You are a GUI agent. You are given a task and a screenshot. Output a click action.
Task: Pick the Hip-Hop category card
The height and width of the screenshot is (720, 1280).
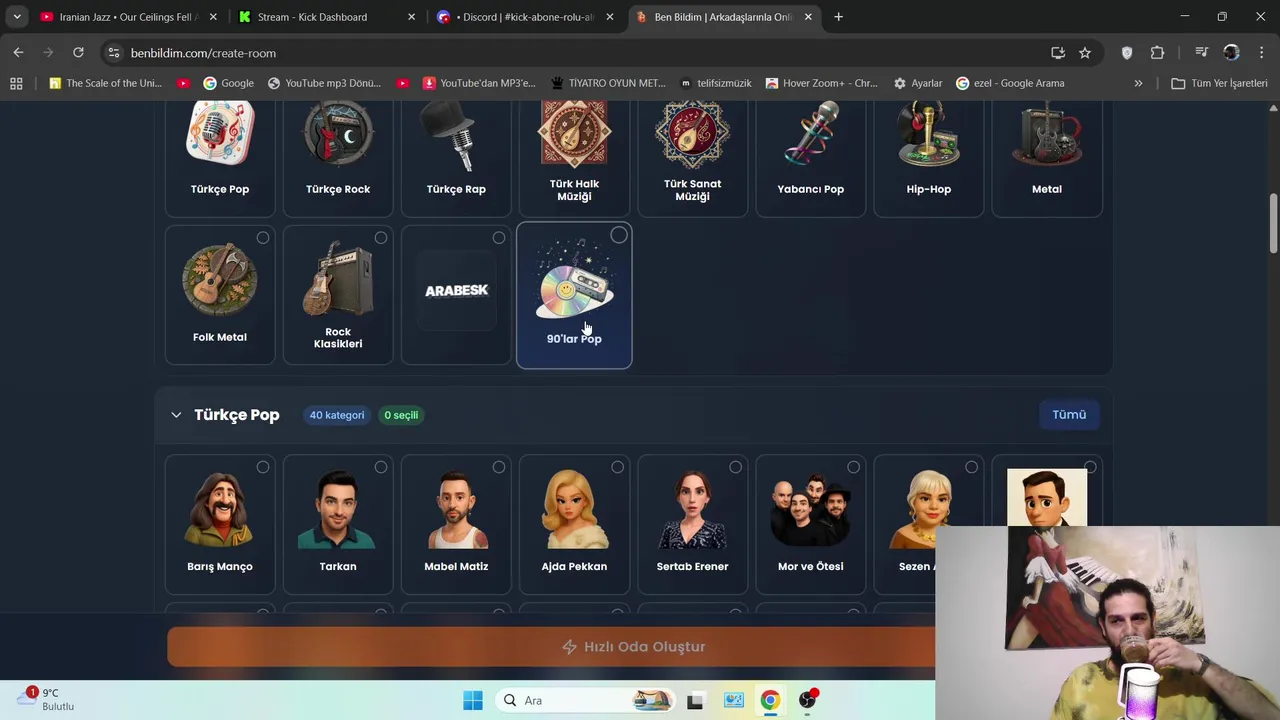(x=928, y=158)
